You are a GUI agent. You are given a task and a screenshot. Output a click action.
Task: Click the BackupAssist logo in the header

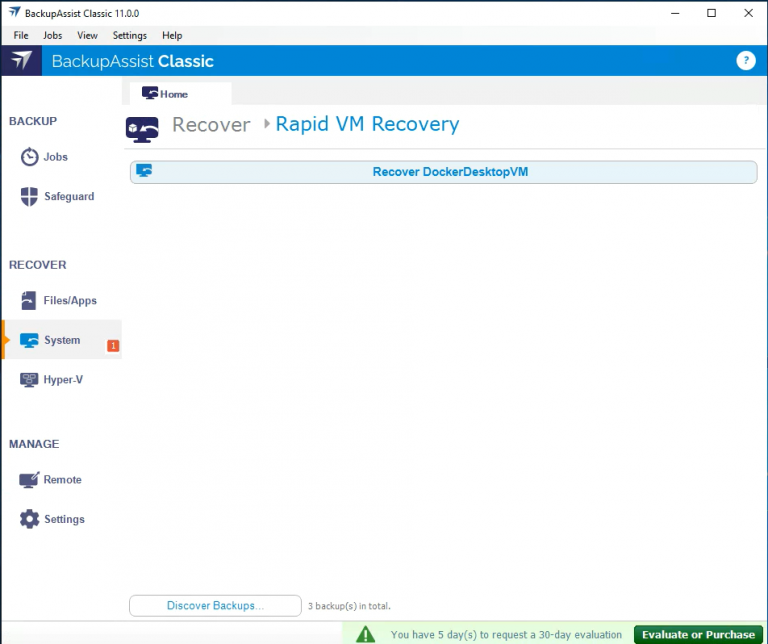click(21, 61)
